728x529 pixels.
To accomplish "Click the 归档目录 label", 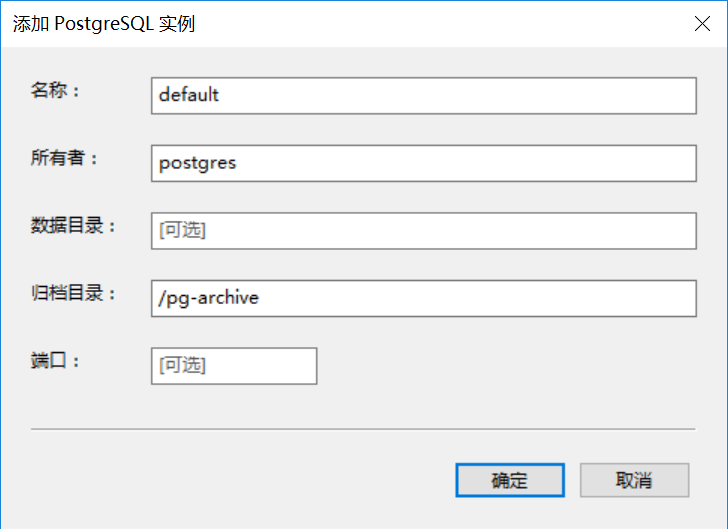I will (74, 292).
